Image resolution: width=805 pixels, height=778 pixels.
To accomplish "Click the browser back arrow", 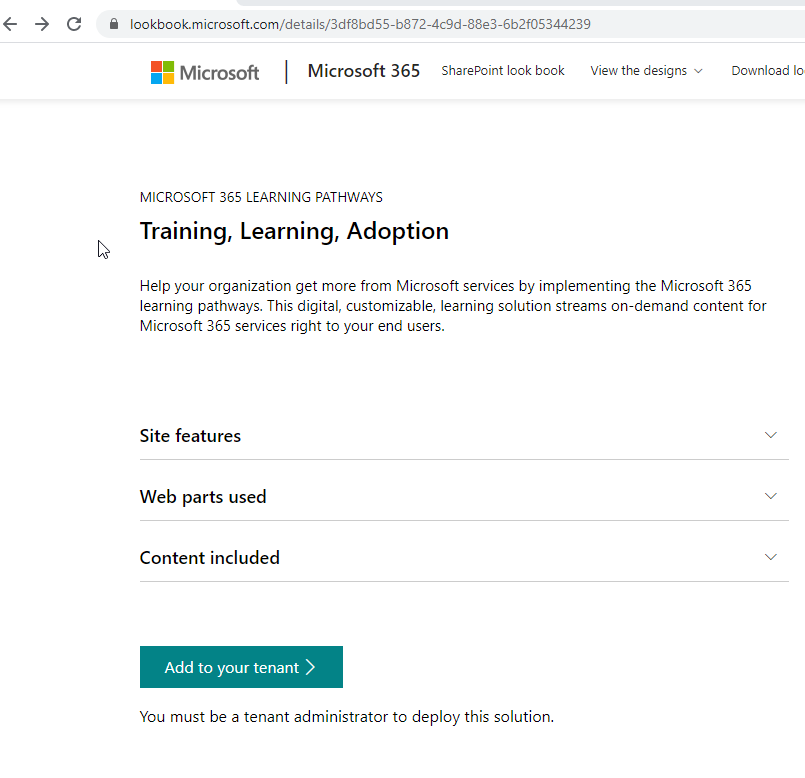I will click(10, 24).
